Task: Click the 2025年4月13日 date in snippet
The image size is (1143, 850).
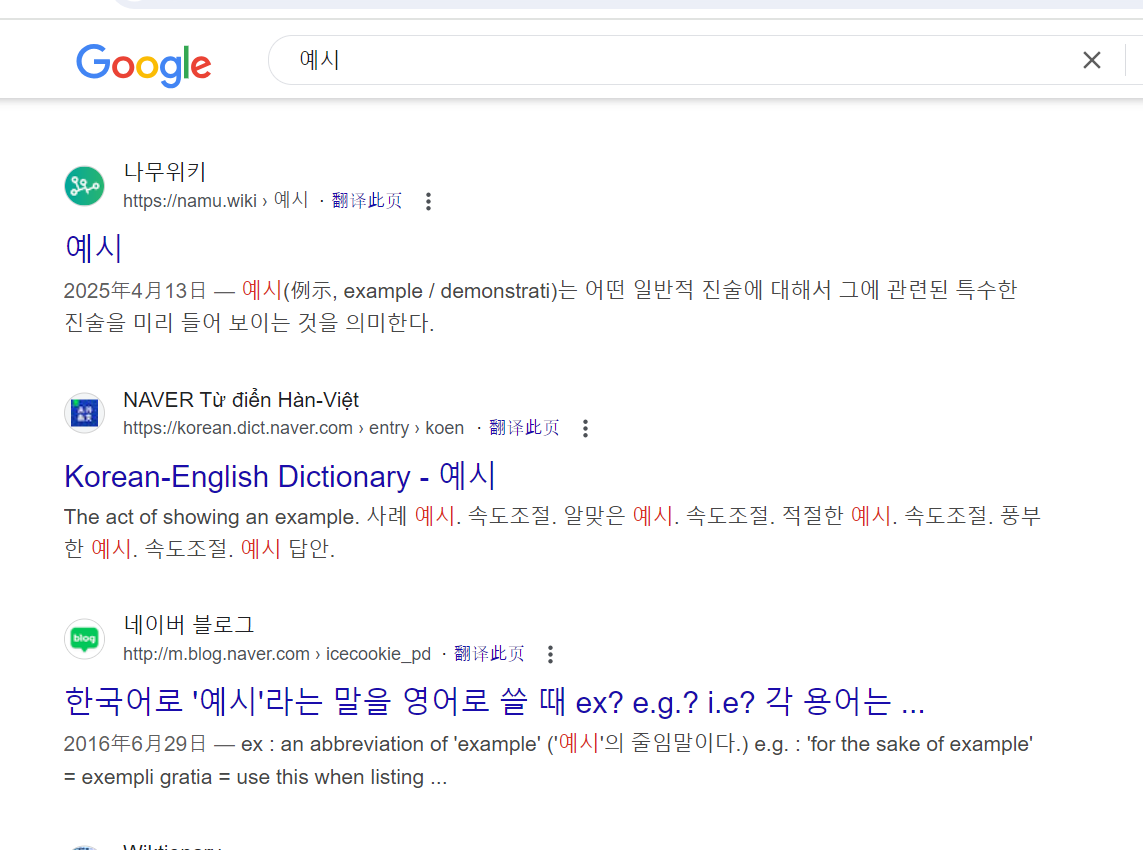Action: [x=136, y=291]
